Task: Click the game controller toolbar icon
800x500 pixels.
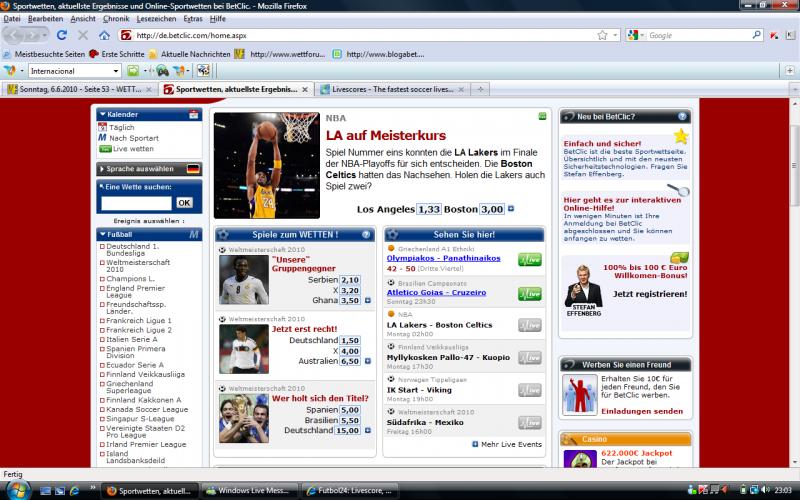Action: click(x=162, y=70)
